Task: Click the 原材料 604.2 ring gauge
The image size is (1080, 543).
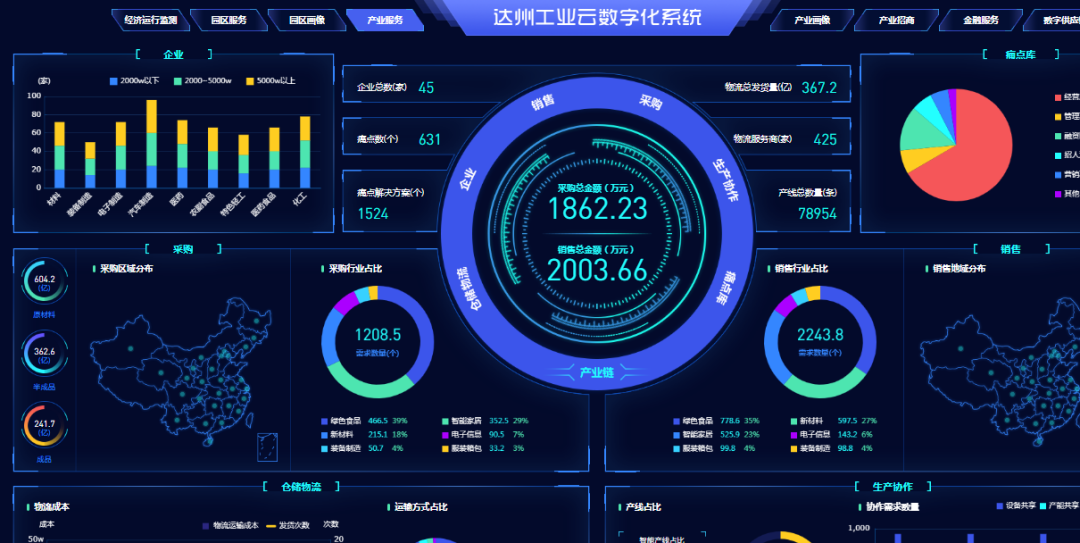Action: pos(45,283)
